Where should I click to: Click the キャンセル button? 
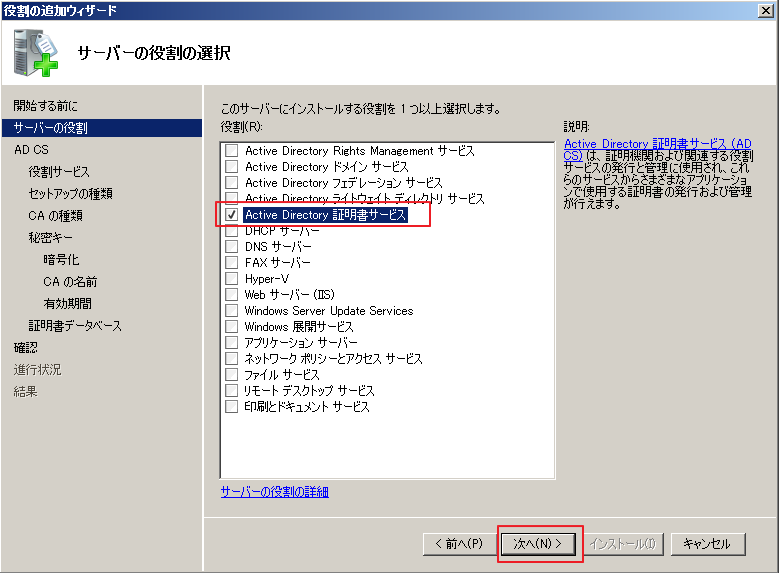coord(708,544)
